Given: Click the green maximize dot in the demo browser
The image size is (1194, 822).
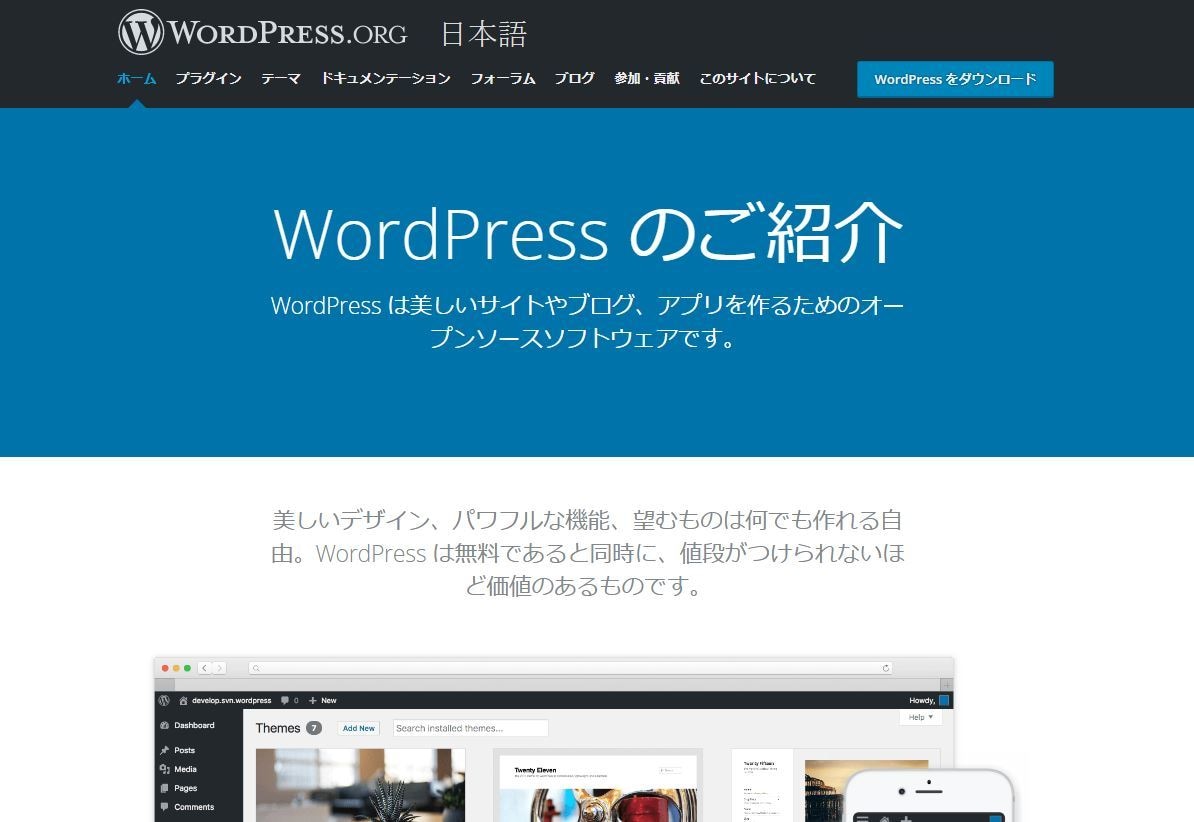Looking at the screenshot, I should click(x=187, y=668).
